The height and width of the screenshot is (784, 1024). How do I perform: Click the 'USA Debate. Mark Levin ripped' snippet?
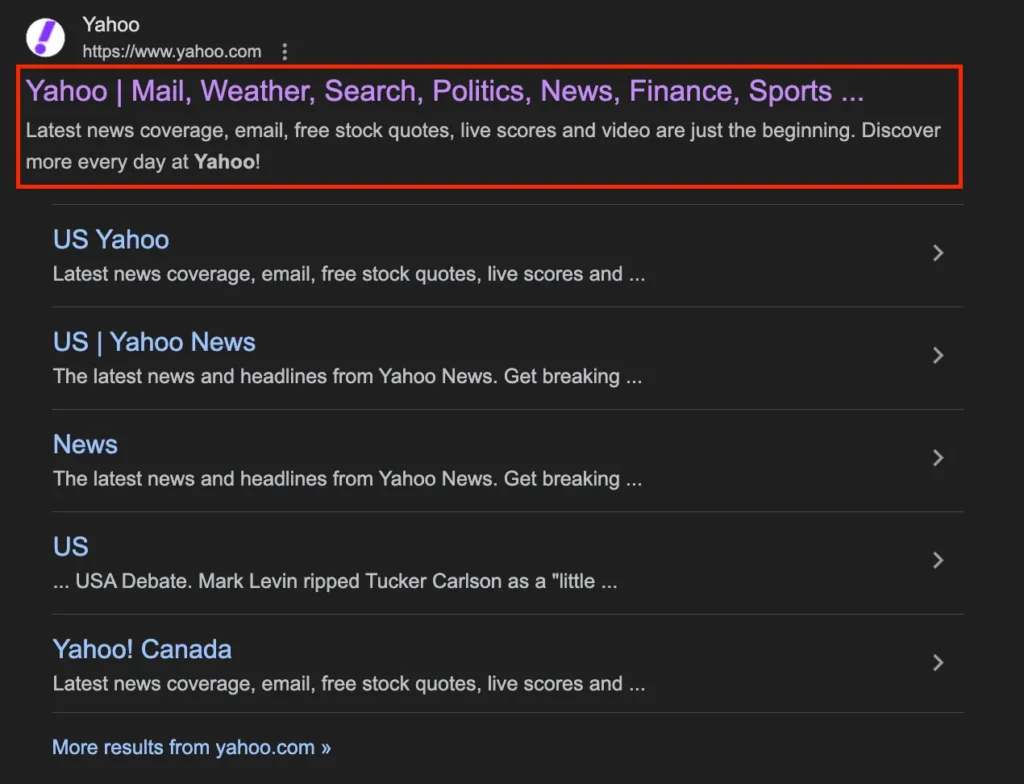335,581
